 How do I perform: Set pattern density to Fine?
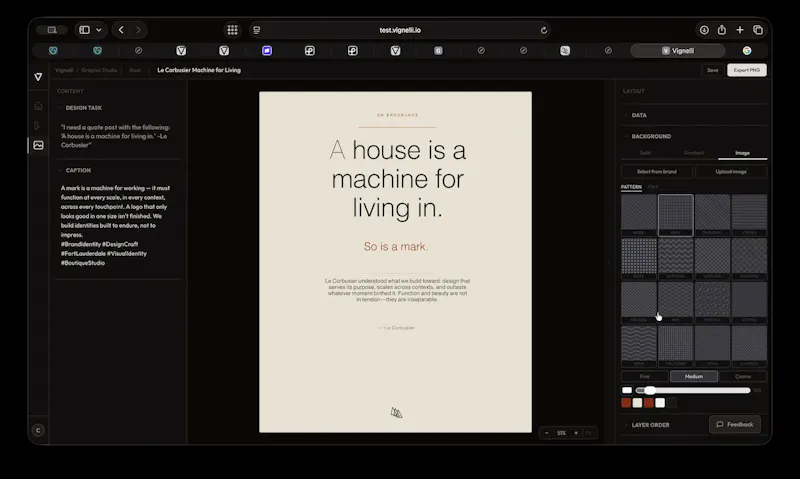[645, 376]
